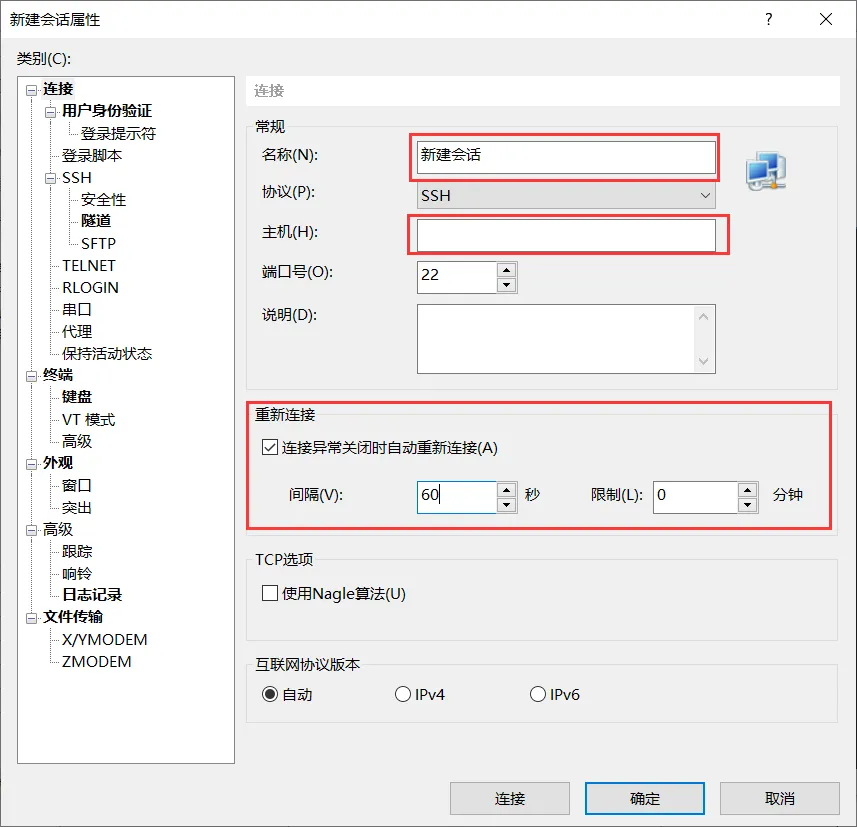Click the 主机 input field

click(566, 234)
